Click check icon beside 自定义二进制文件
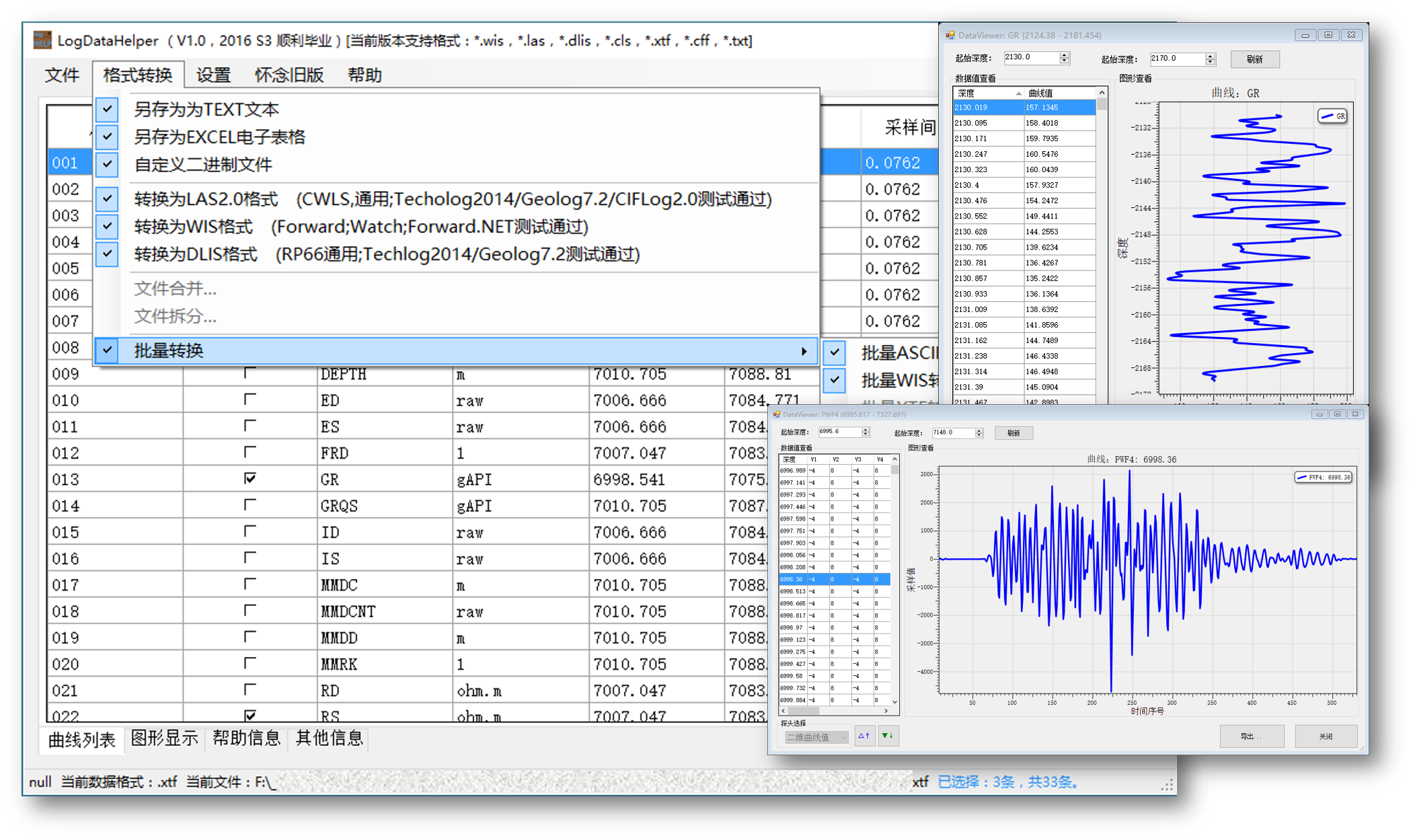 108,164
